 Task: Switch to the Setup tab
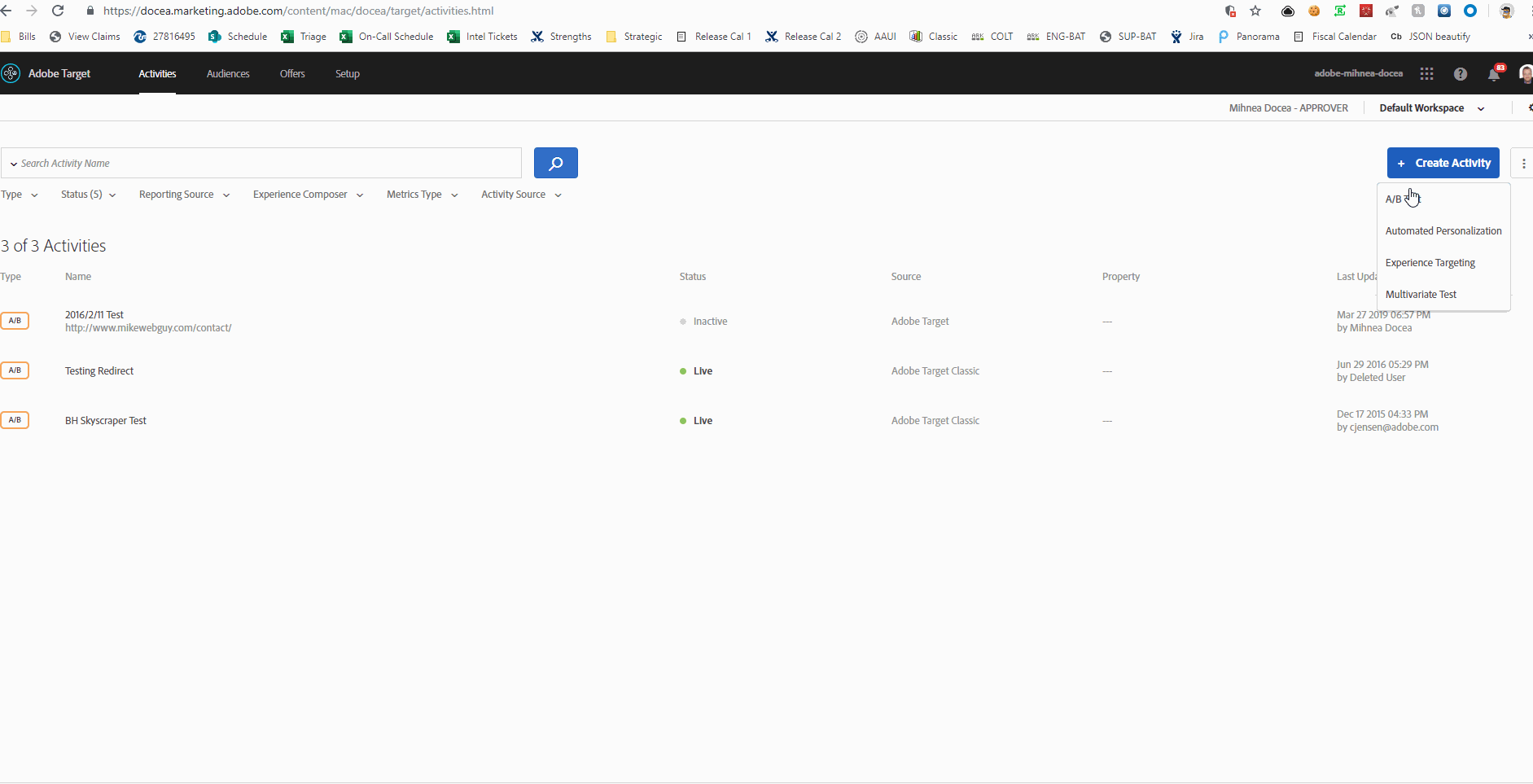point(348,73)
